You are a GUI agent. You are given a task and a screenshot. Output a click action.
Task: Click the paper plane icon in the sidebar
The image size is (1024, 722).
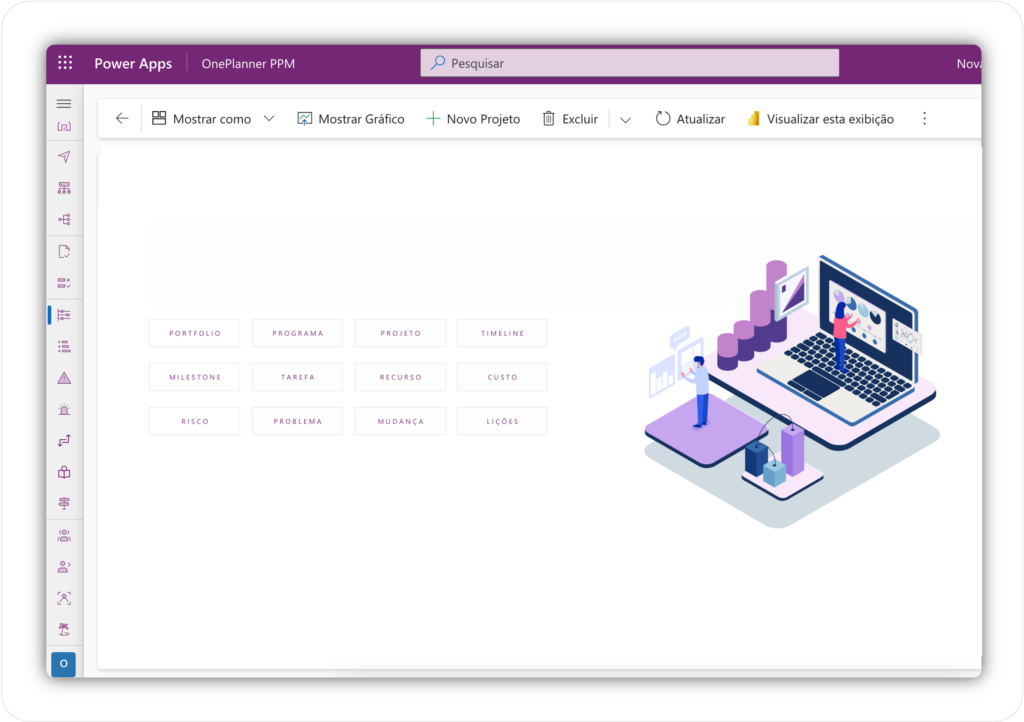(63, 157)
